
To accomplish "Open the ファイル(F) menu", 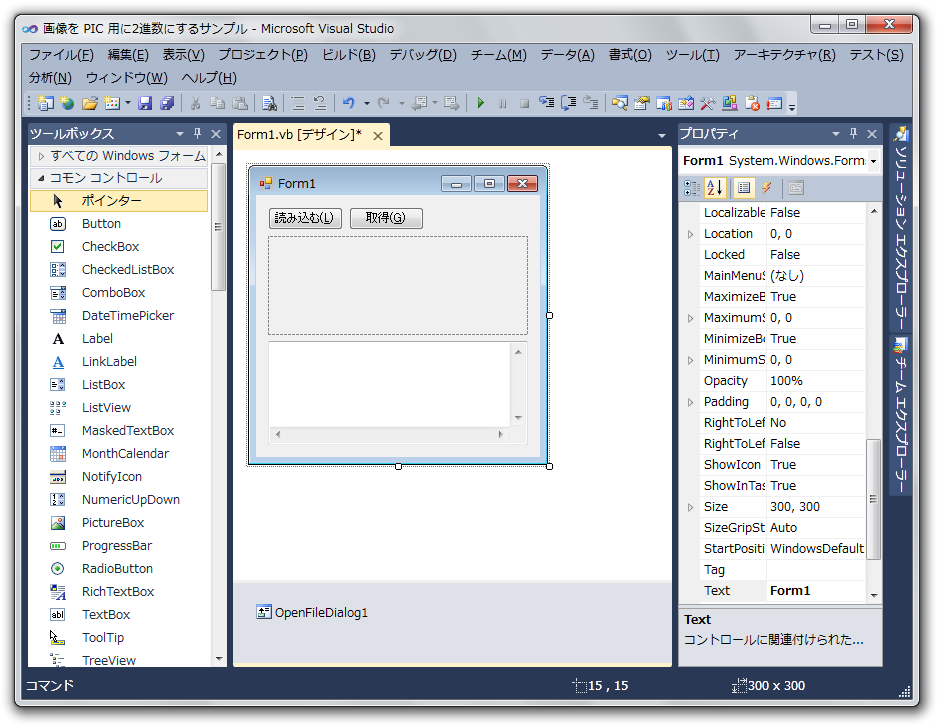I will point(62,55).
